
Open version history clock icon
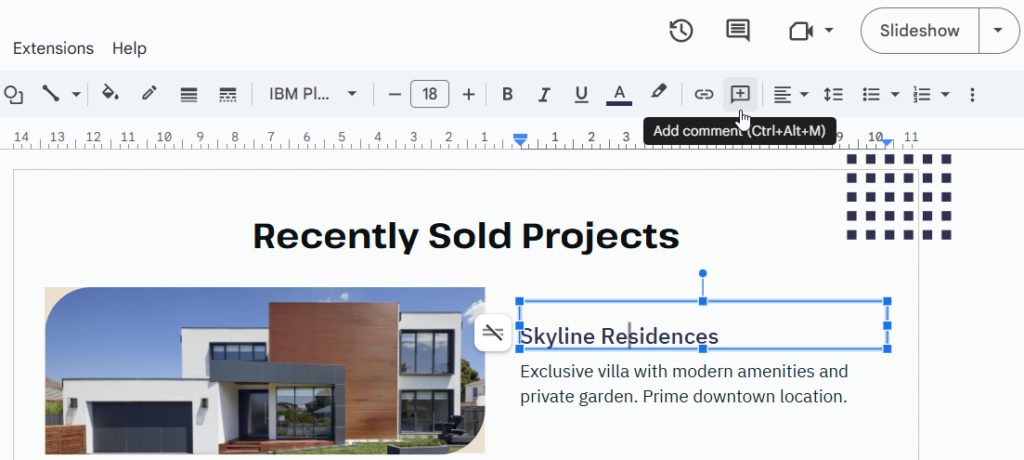click(x=681, y=31)
